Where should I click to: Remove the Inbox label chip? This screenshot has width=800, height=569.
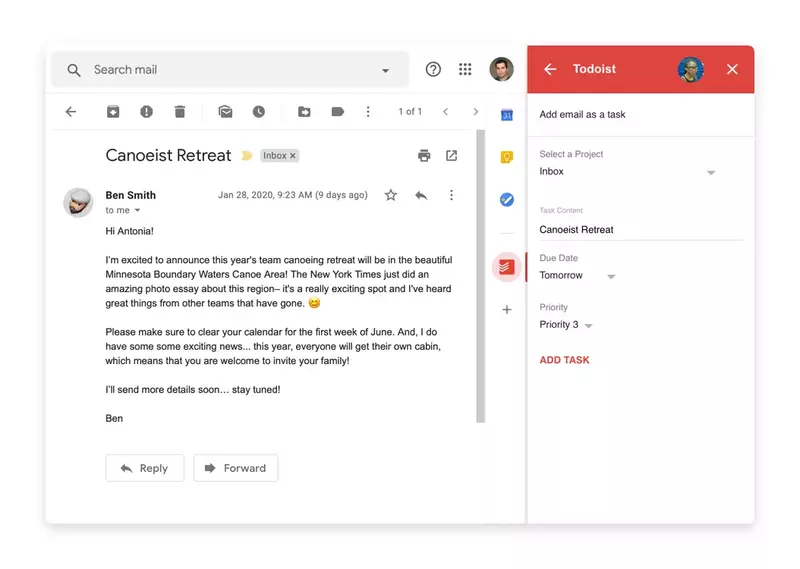293,156
